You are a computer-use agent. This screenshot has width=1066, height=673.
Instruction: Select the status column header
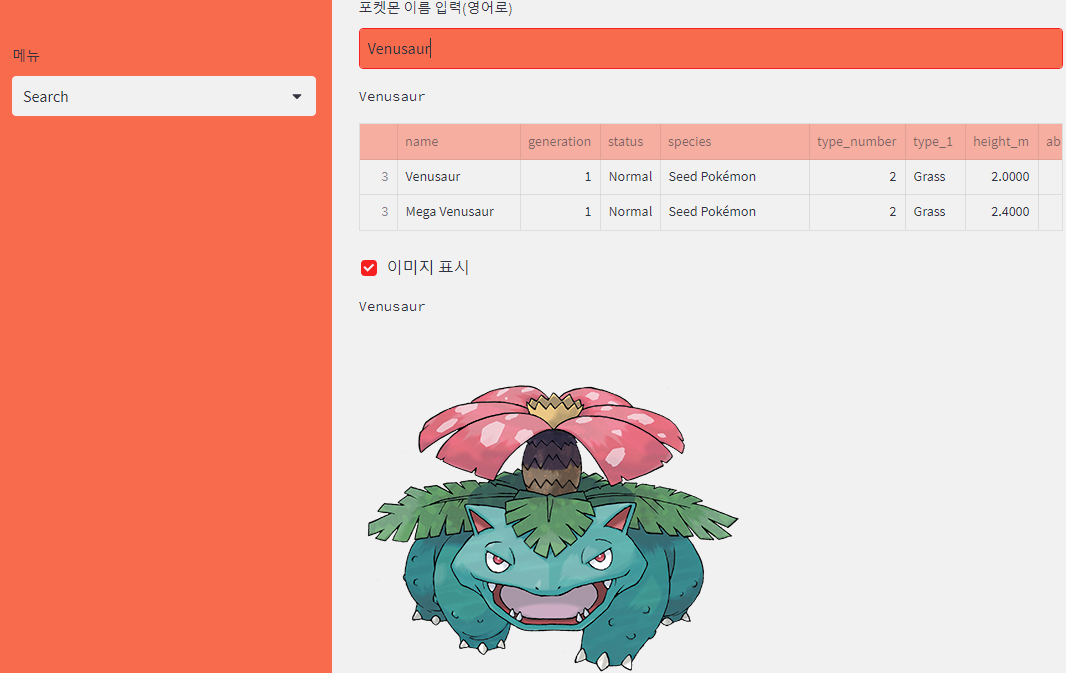pyautogui.click(x=630, y=141)
